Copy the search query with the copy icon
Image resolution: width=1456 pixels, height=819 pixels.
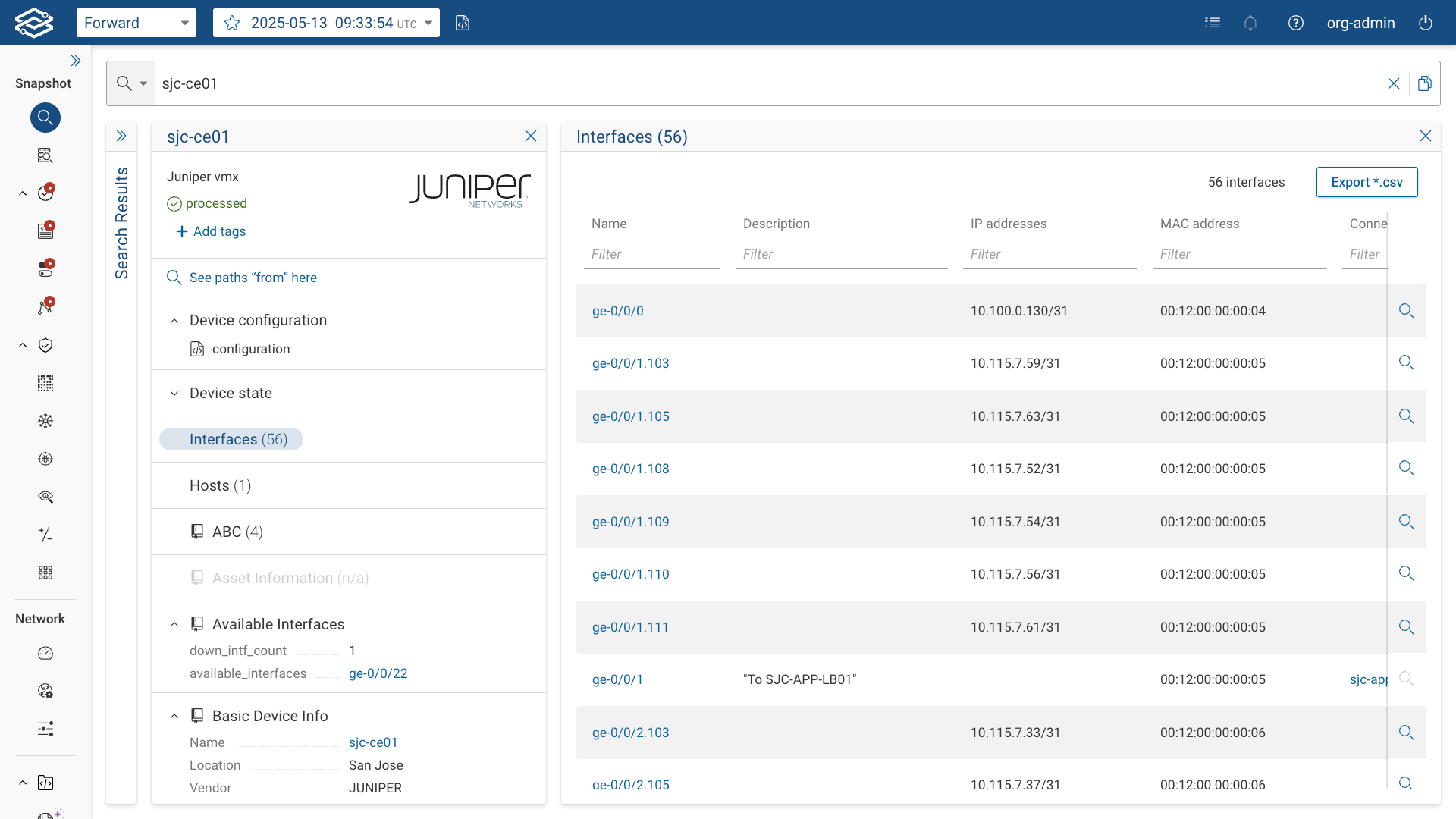[1425, 83]
